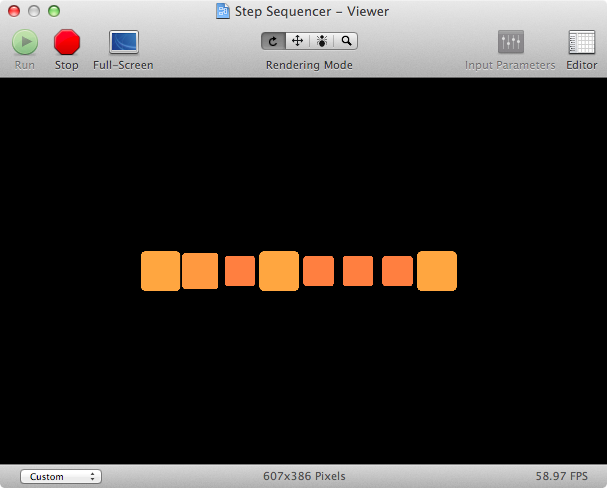
Task: Zoom the window with green button
Action: coord(54,11)
